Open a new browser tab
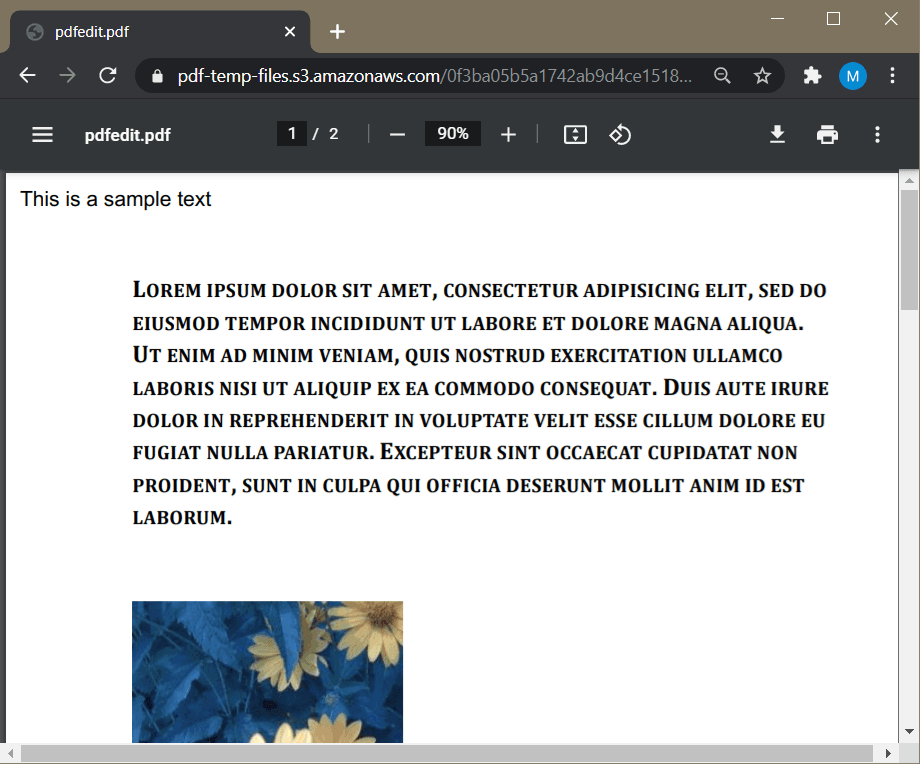The width and height of the screenshot is (920, 764). [x=337, y=31]
